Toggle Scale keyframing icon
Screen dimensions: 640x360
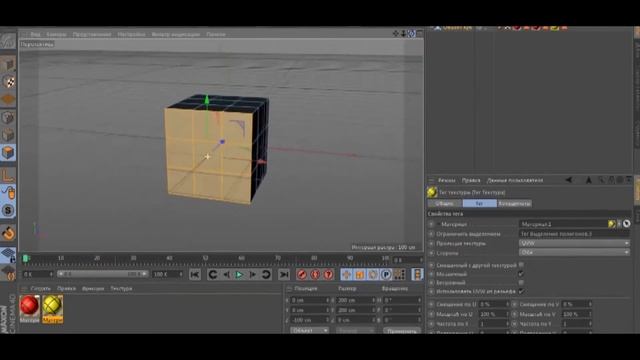[360, 275]
